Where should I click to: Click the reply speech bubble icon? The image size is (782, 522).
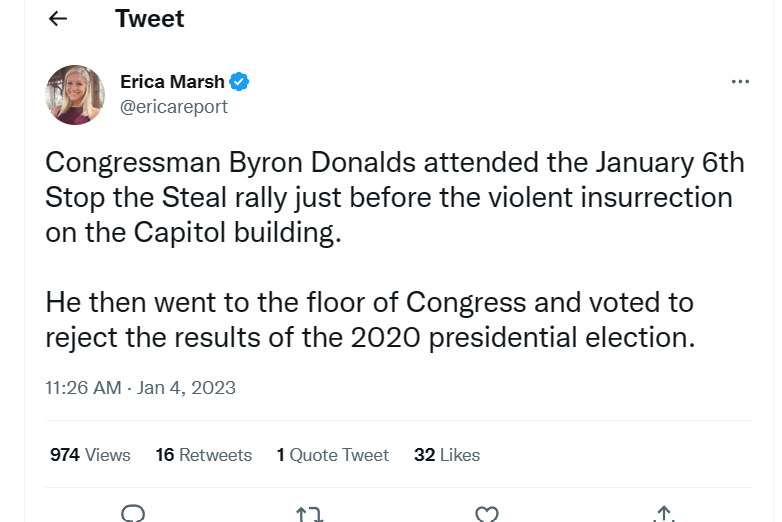(133, 514)
